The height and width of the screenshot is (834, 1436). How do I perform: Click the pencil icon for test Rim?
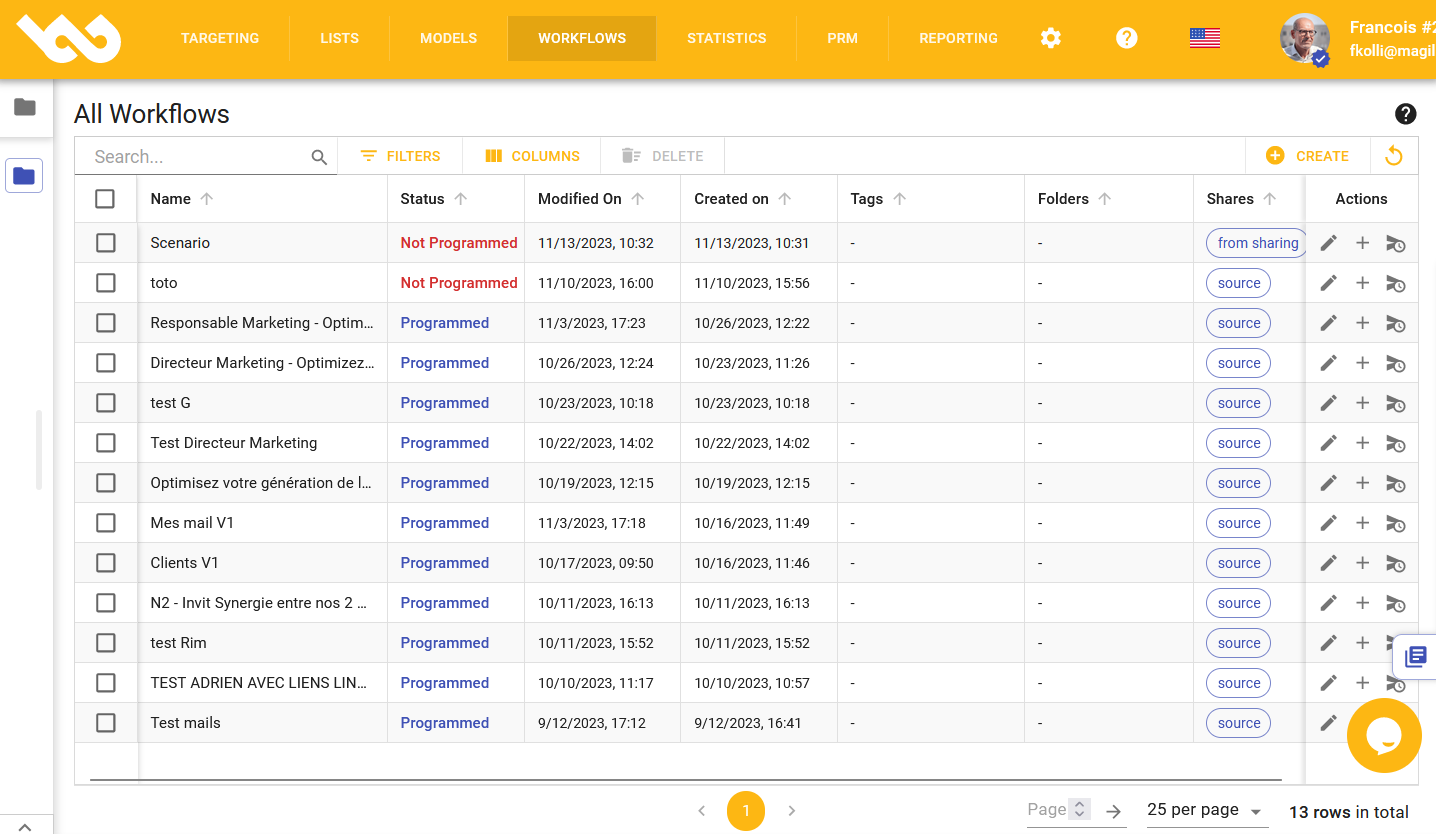pos(1328,643)
